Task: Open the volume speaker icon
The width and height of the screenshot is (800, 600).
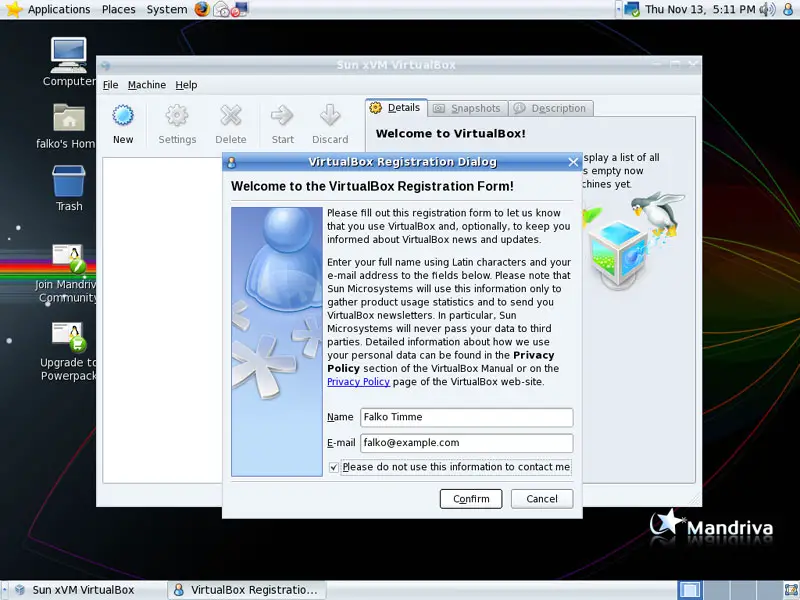Action: (767, 9)
